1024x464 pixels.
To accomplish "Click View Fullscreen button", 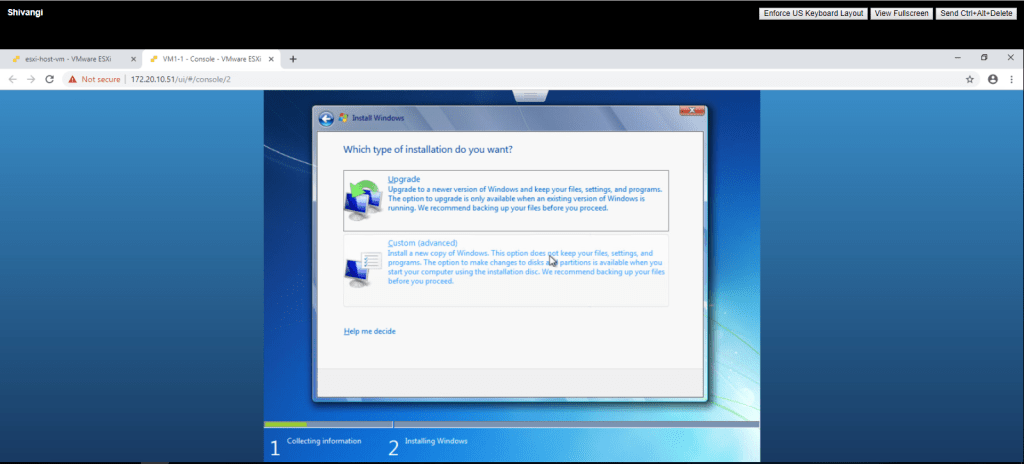I will tap(901, 13).
